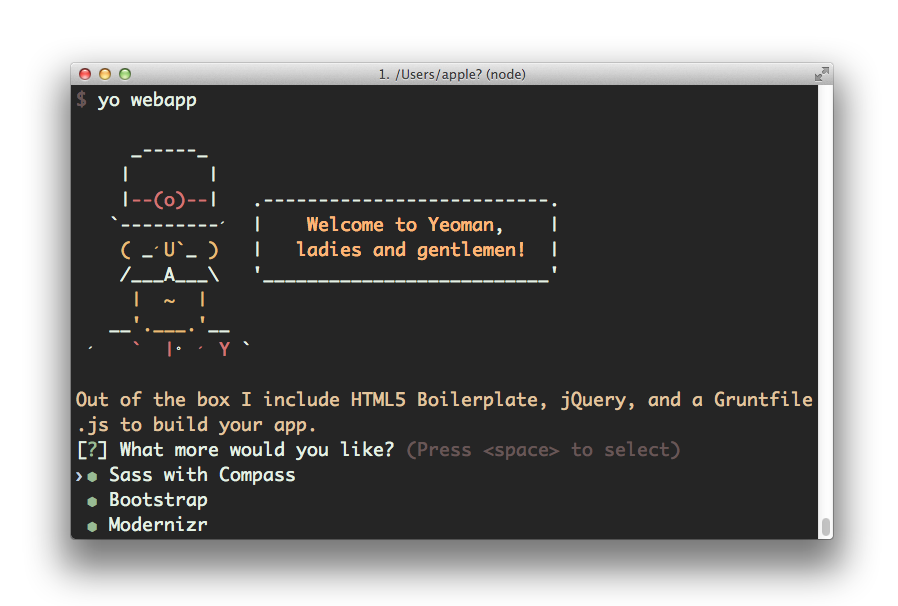
Task: Click the '$' shell prompt symbol
Action: point(82,100)
